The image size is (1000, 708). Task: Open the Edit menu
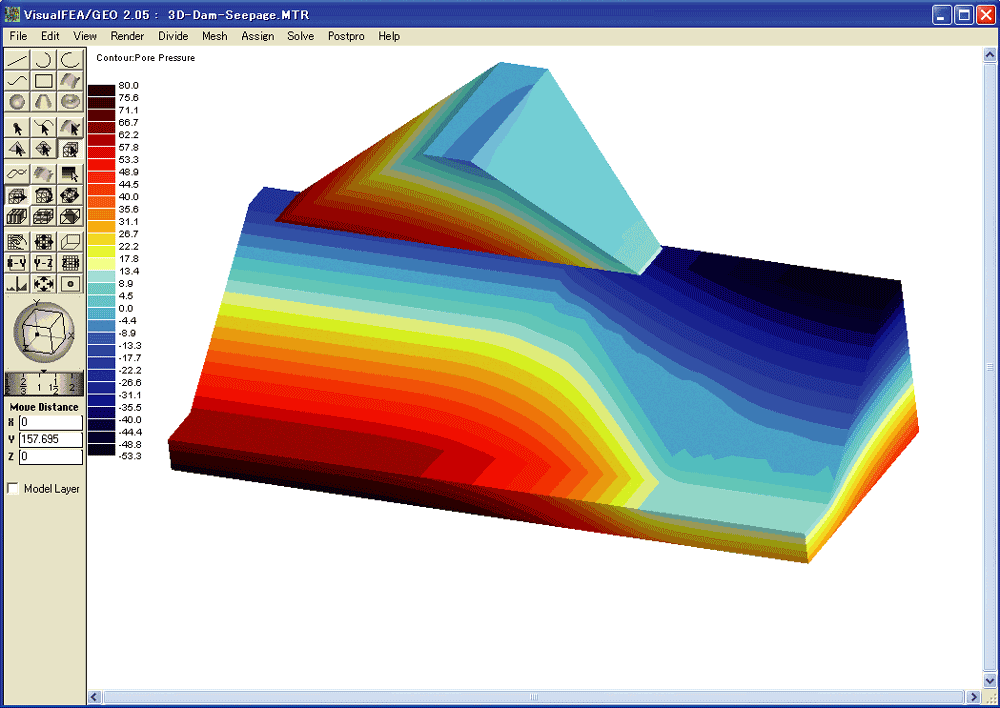pos(50,36)
